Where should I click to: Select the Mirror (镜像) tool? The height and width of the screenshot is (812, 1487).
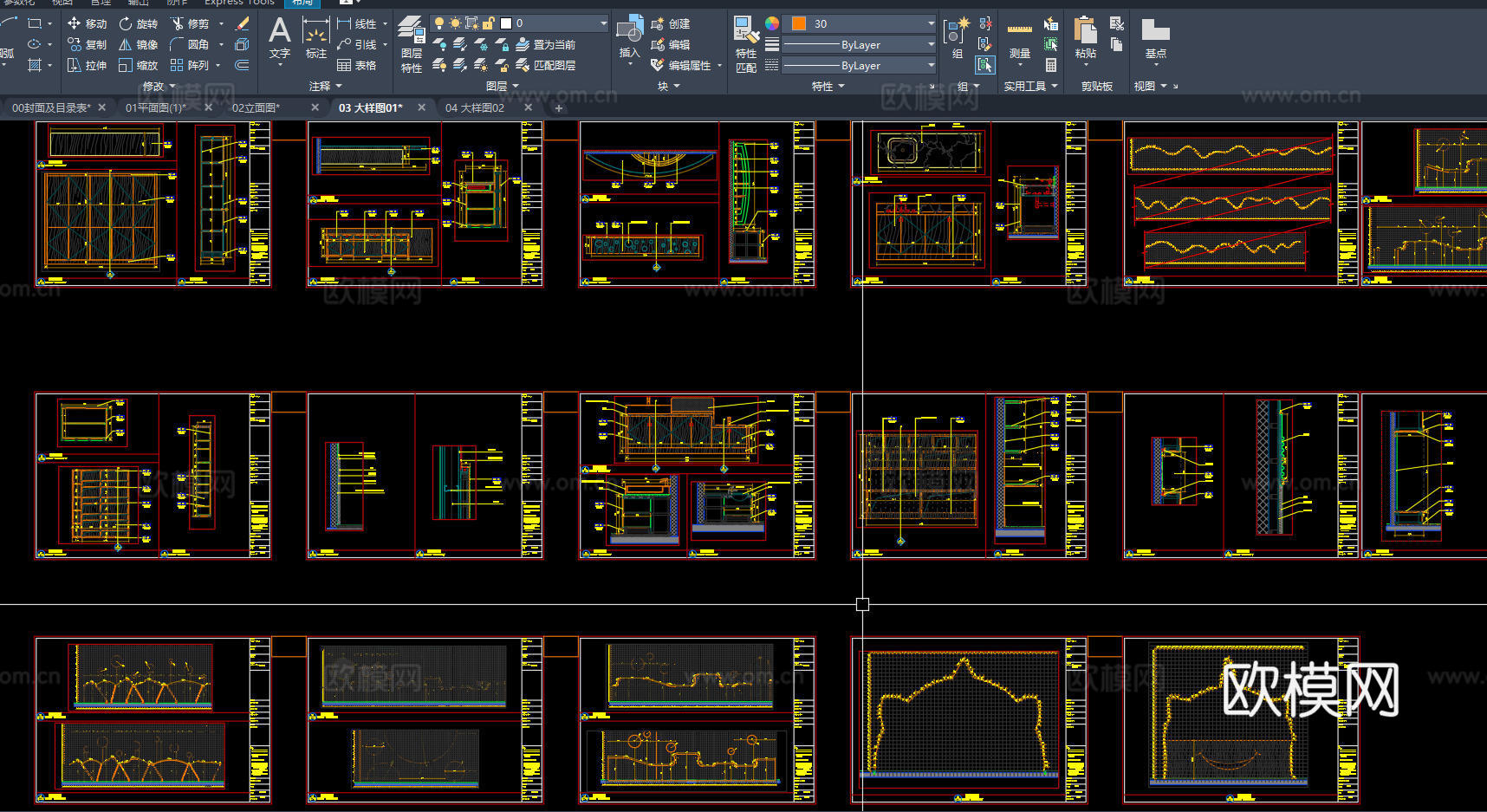click(139, 44)
